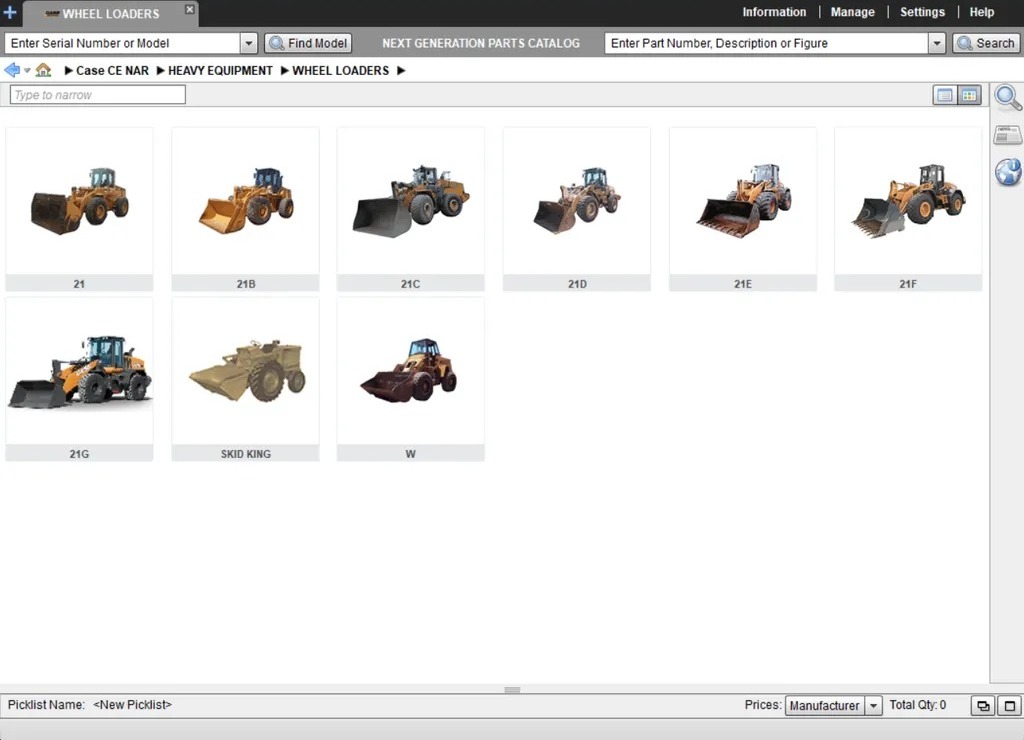This screenshot has height=740, width=1024.
Task: Navigate to HEAVY EQUIPMENT breadcrumb
Action: pos(220,70)
